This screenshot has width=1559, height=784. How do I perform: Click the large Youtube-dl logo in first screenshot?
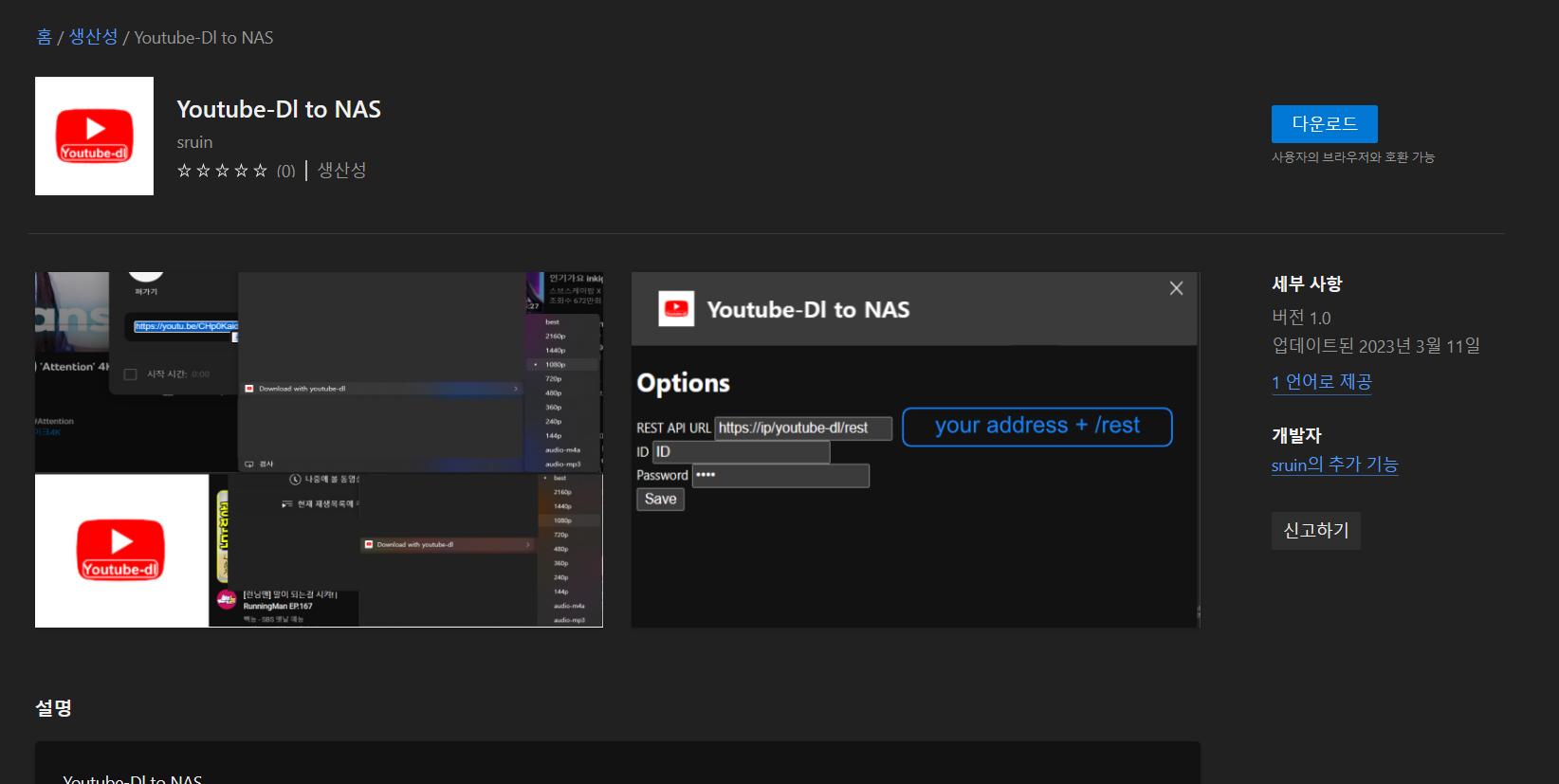click(120, 550)
